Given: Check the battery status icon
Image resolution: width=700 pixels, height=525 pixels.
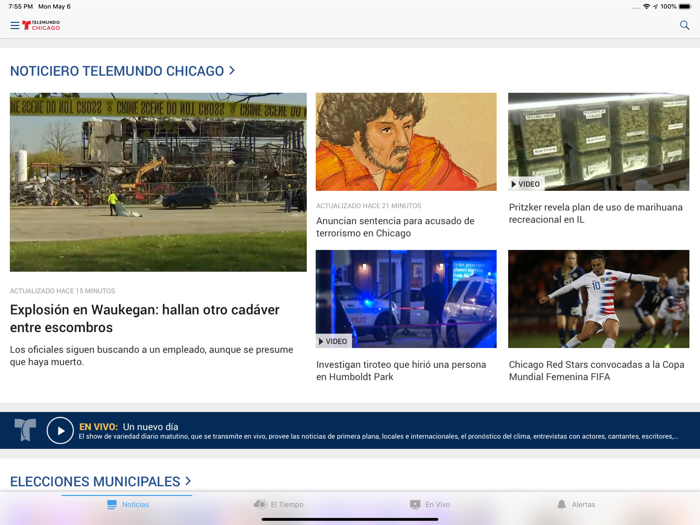Looking at the screenshot, I should tap(685, 7).
